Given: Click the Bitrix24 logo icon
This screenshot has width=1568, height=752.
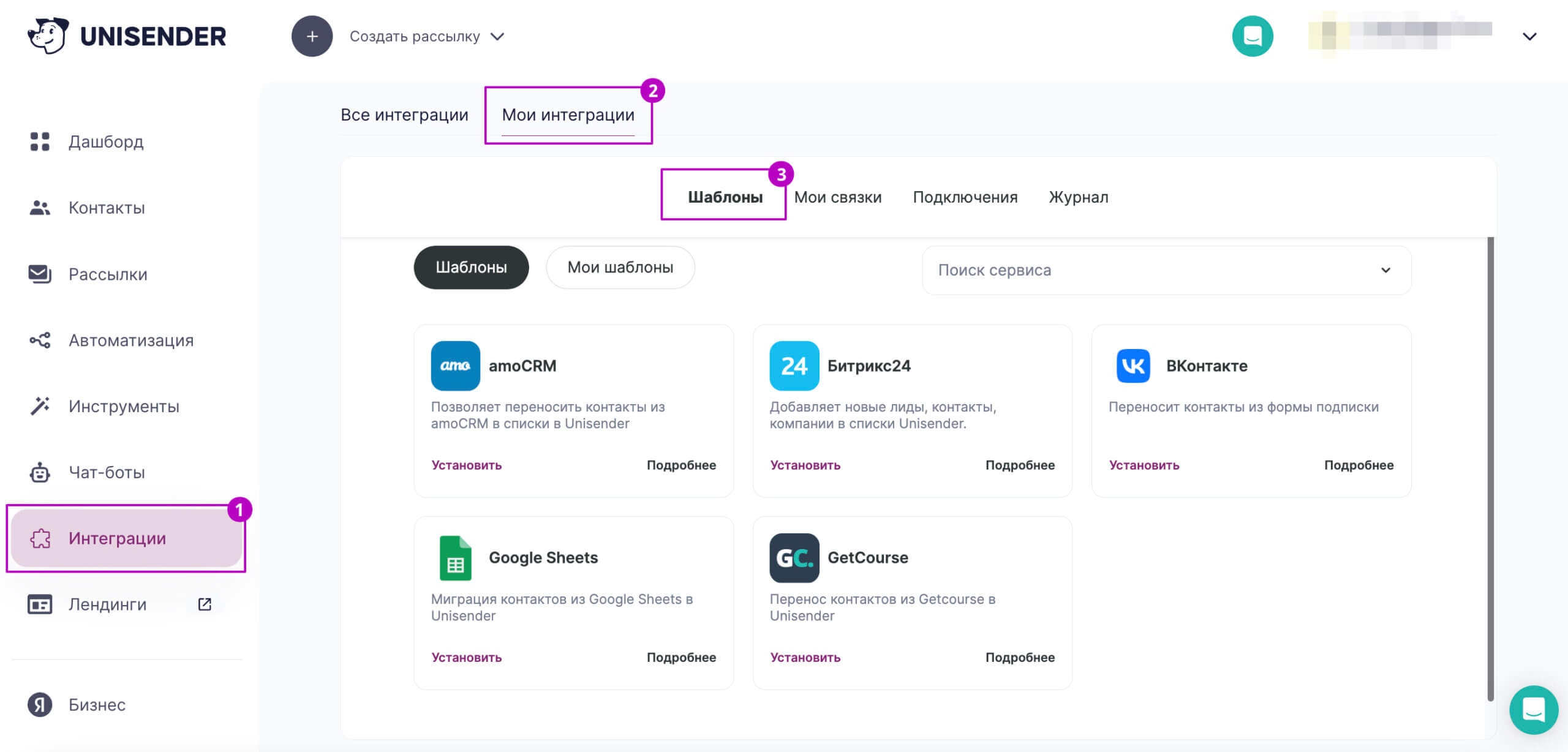Looking at the screenshot, I should click(x=794, y=366).
